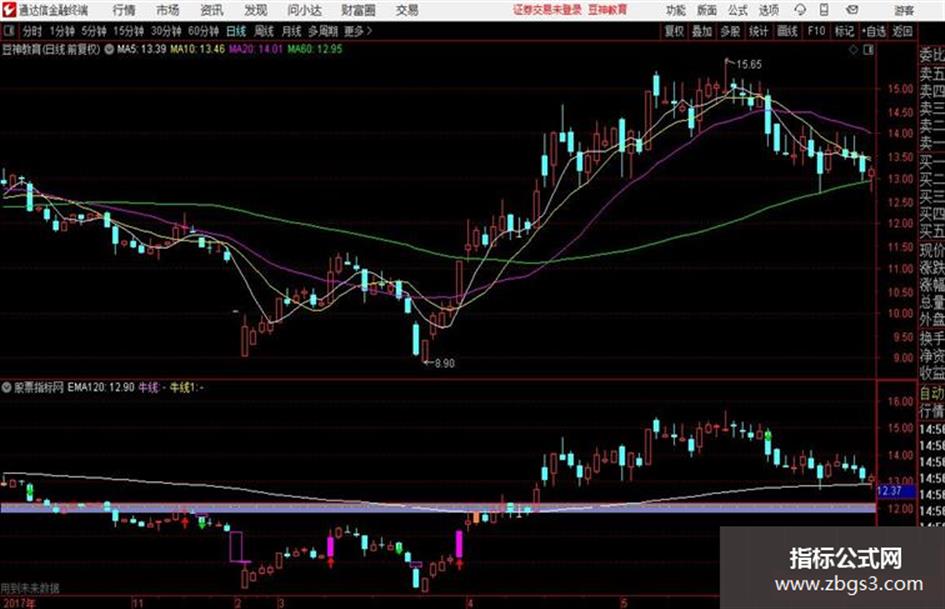This screenshot has width=945, height=609.
Task: Switch to the 1分钟 period tab
Action: click(62, 31)
